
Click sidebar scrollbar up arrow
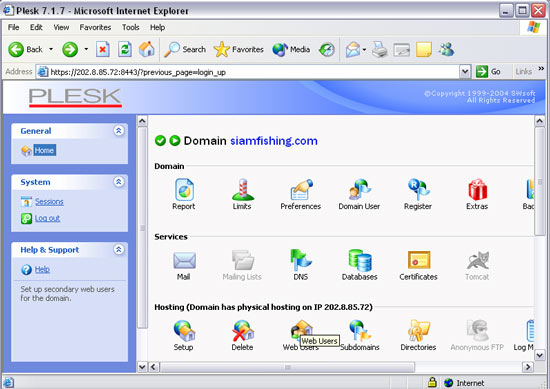point(142,121)
